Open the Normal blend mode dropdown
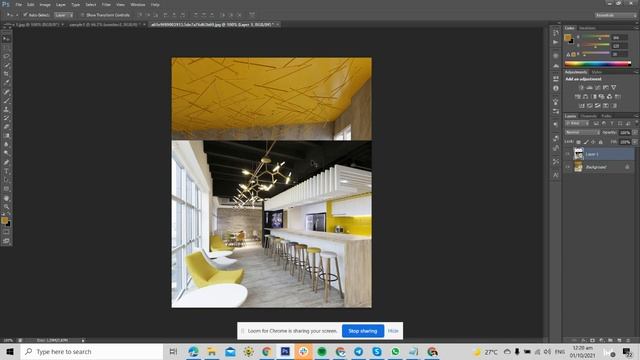640x360 pixels. pos(582,133)
